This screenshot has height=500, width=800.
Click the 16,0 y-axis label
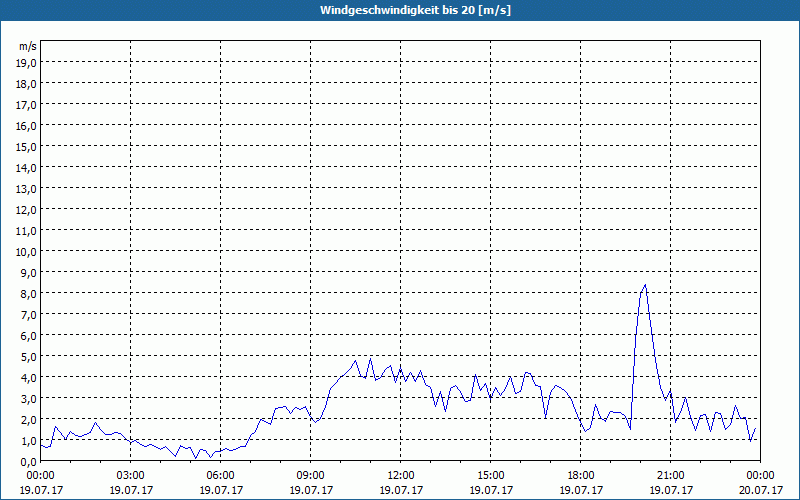pos(28,126)
